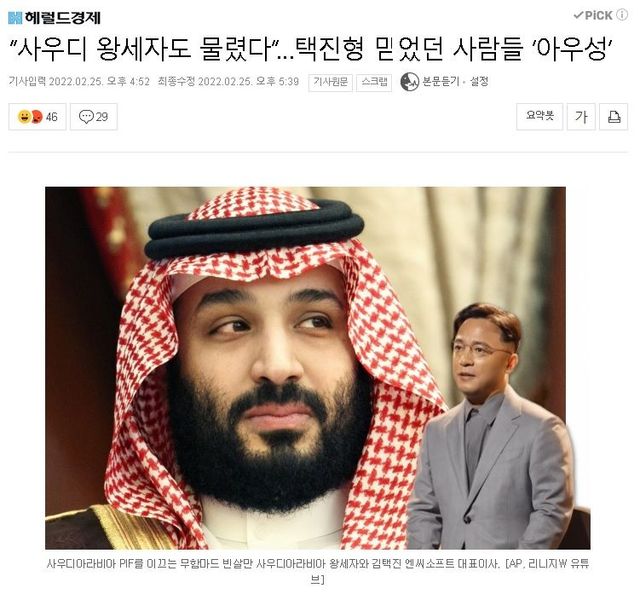Play audio with the 본문듣기 speaker icon
The width and height of the screenshot is (640, 594).
[409, 82]
